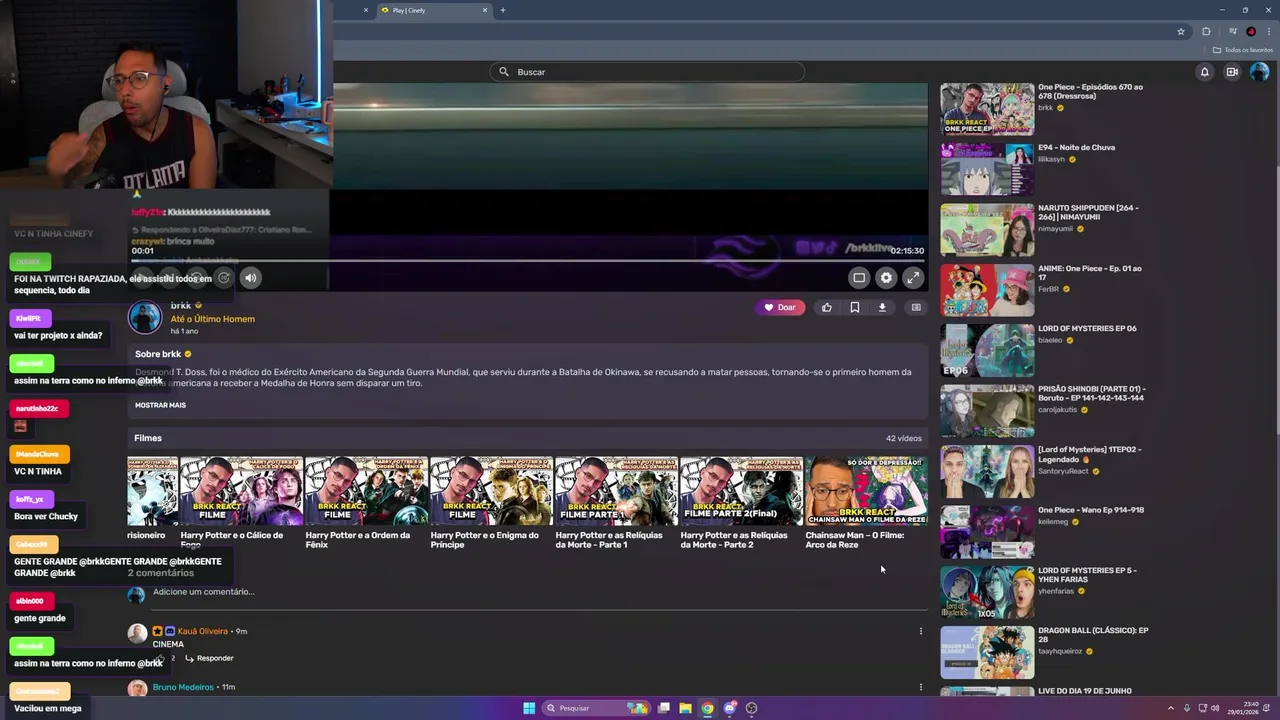Switch to Chrome on the taskbar

707,708
